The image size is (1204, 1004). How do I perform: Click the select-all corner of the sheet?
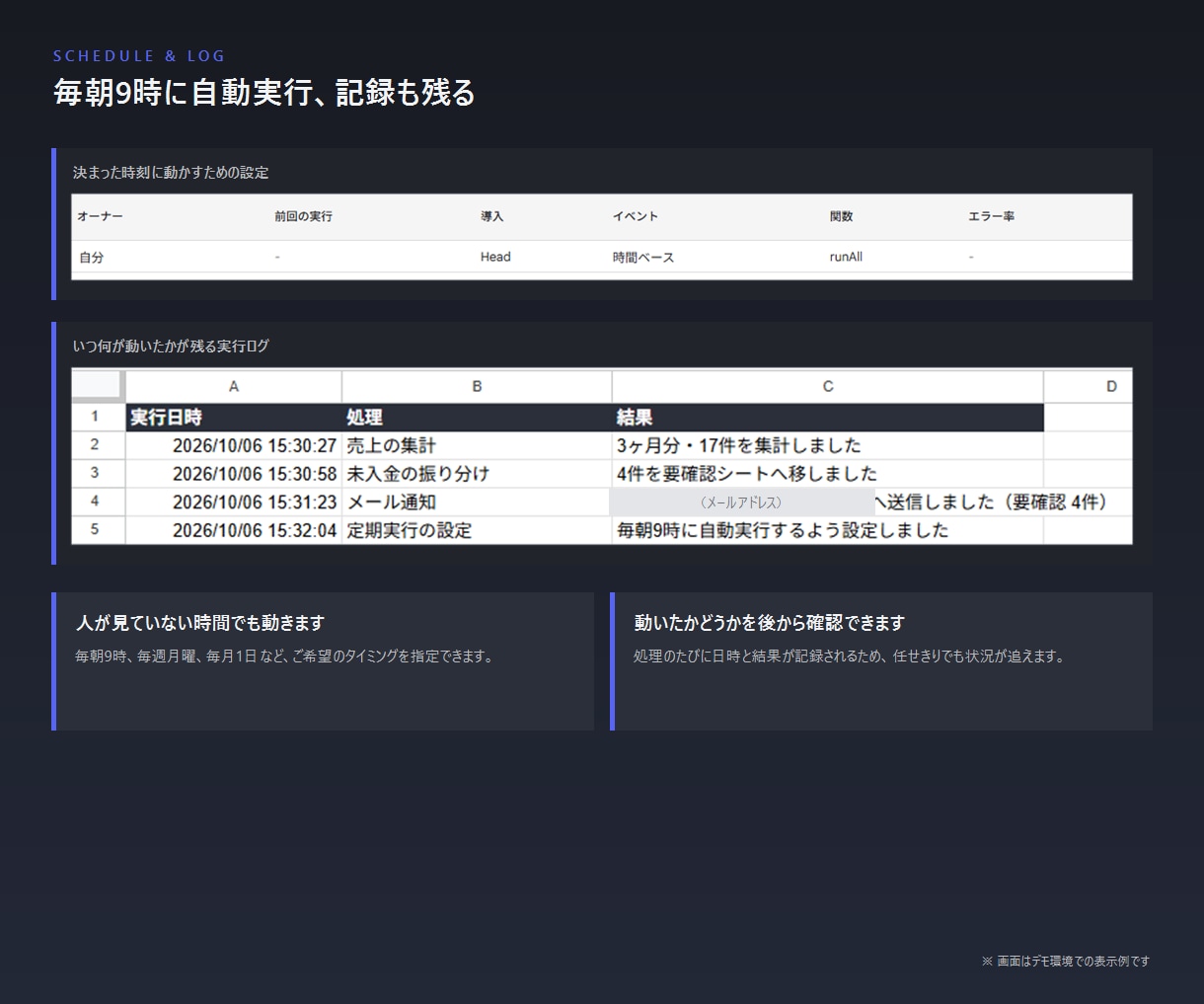click(x=97, y=386)
